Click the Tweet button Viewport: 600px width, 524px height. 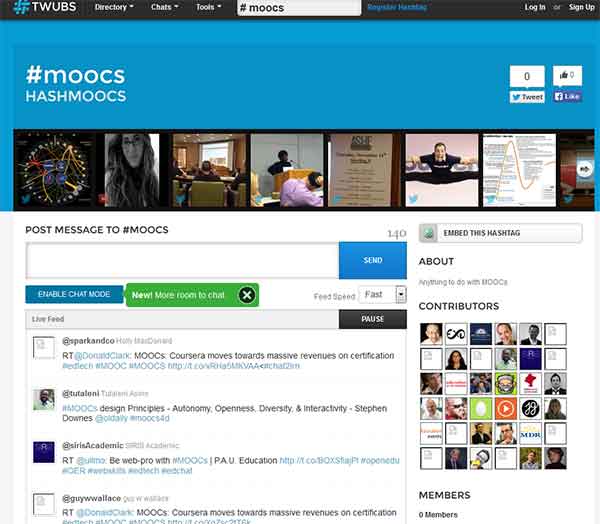[x=527, y=97]
